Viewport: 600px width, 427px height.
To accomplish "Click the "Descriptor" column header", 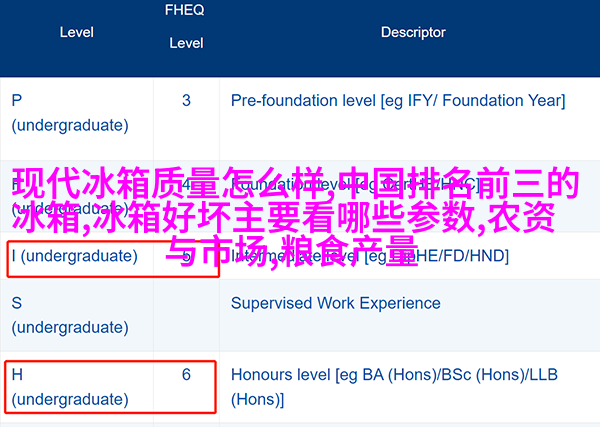I will click(x=413, y=32).
